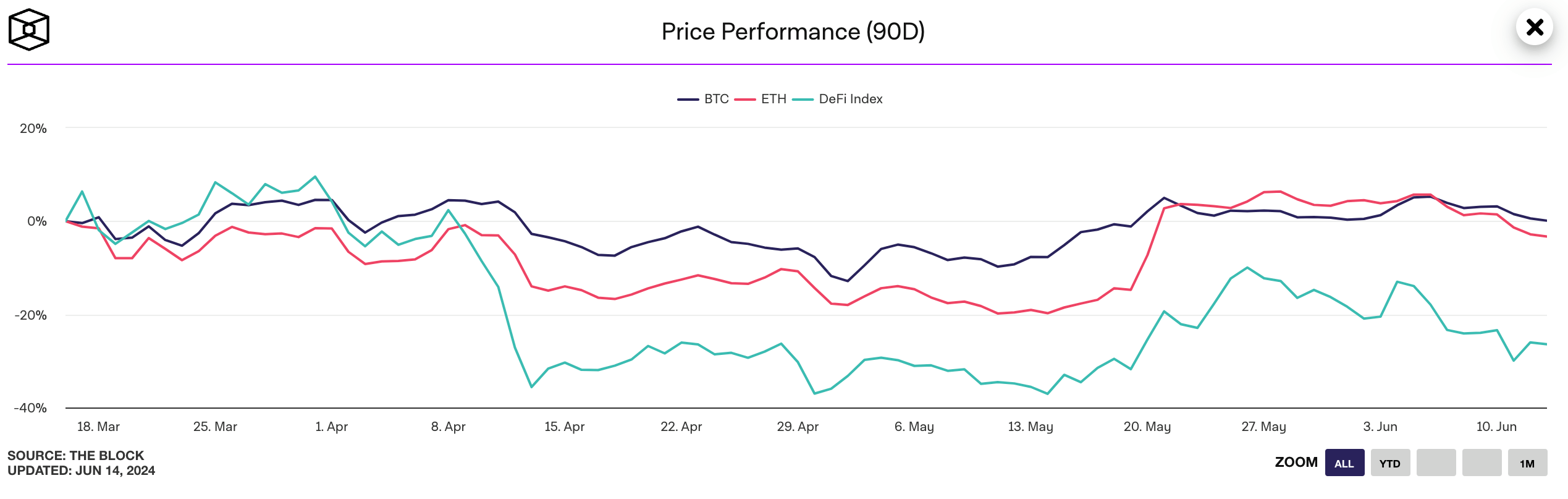Click the 18. Mar date axis label
Image resolution: width=1568 pixels, height=499 pixels.
tap(98, 427)
